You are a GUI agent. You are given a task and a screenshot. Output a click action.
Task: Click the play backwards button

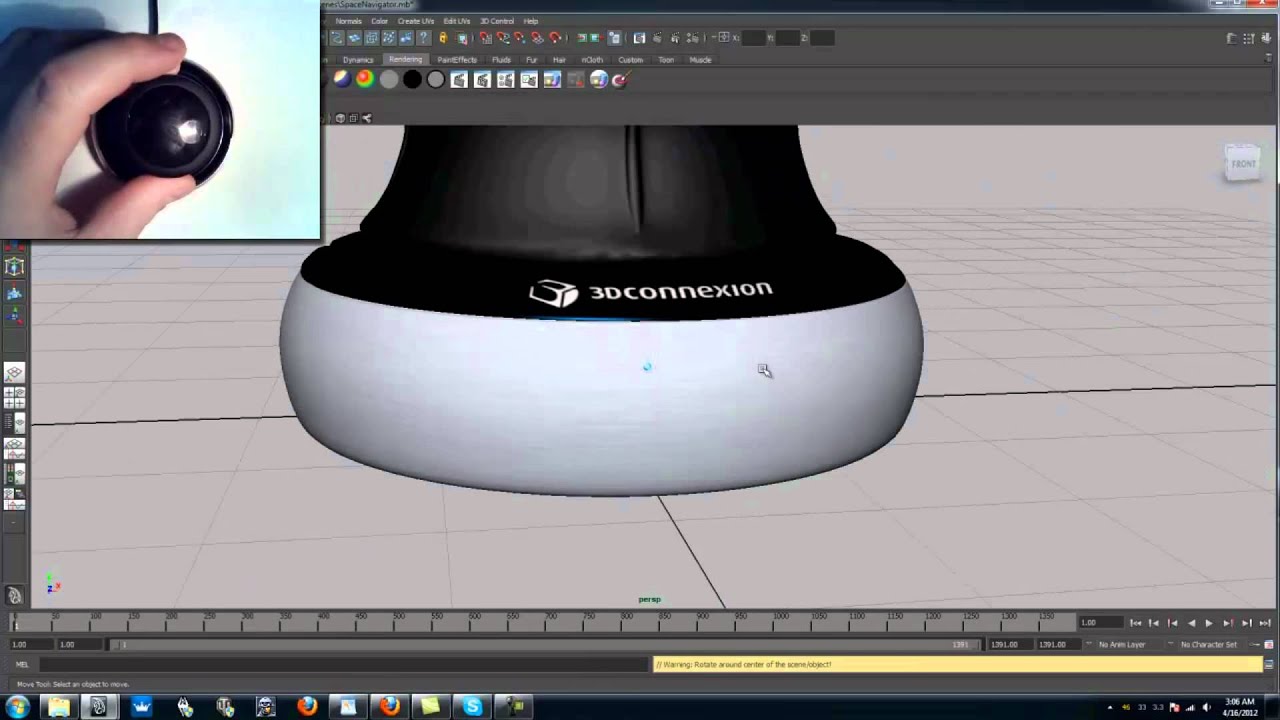(1191, 623)
